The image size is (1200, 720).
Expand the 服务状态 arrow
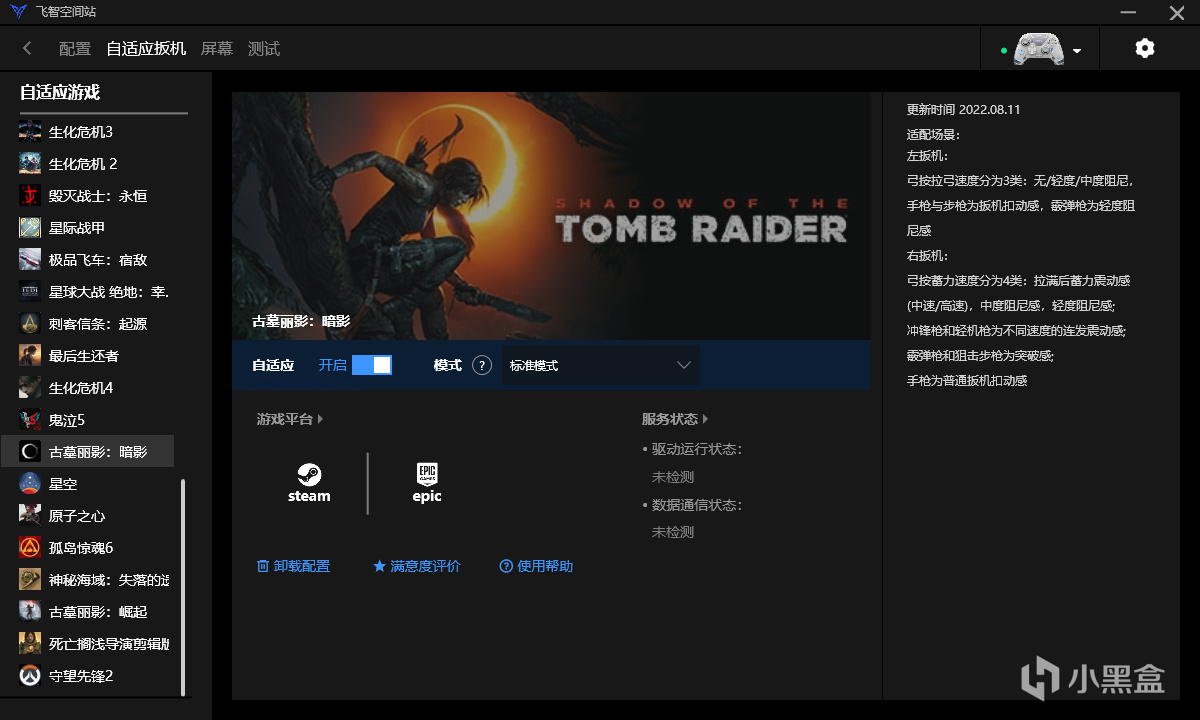(x=705, y=419)
